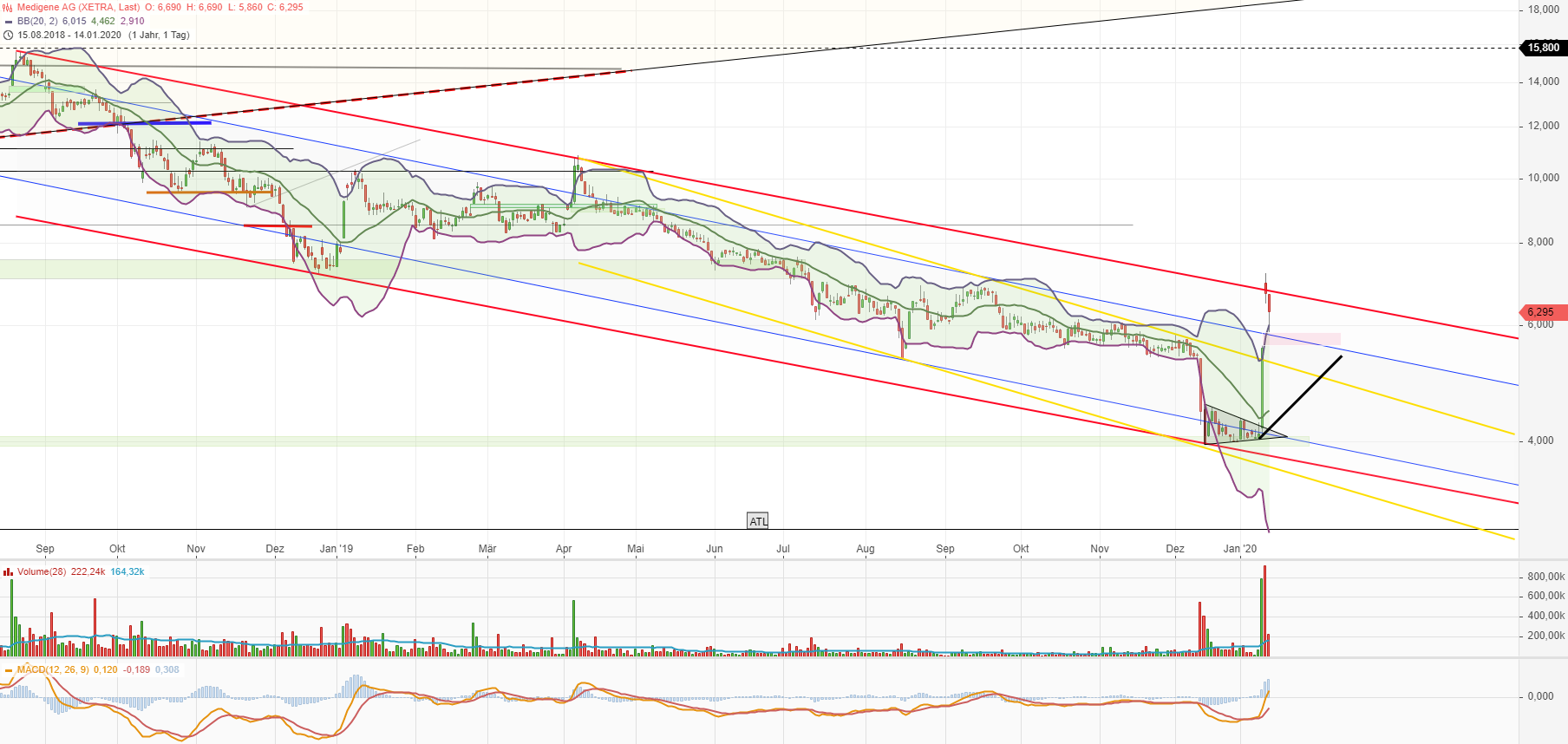
Task: Click the ATL marker label on the chart
Action: tap(758, 521)
